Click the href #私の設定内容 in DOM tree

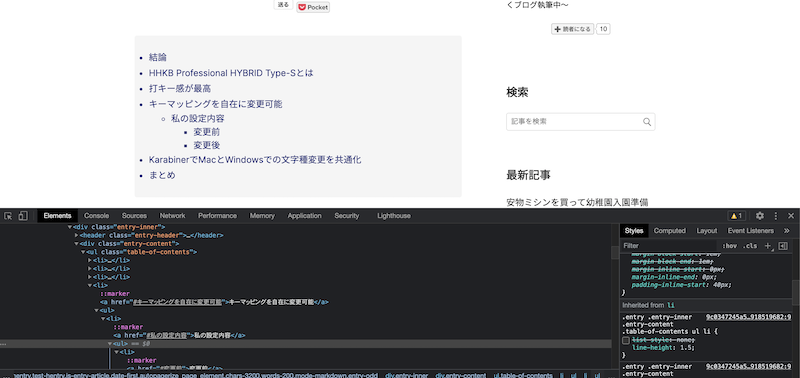coord(166,336)
